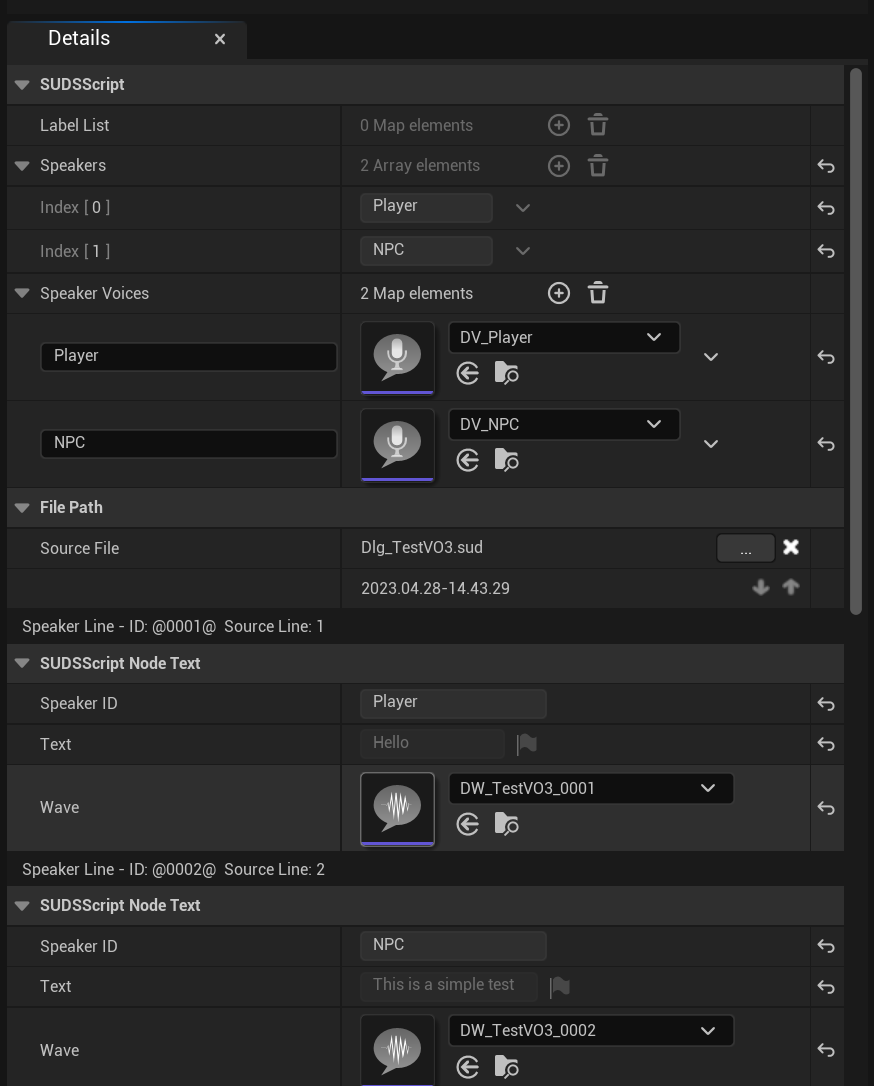The height and width of the screenshot is (1086, 874).
Task: Click the ... button to pick a source file
Action: (x=745, y=547)
